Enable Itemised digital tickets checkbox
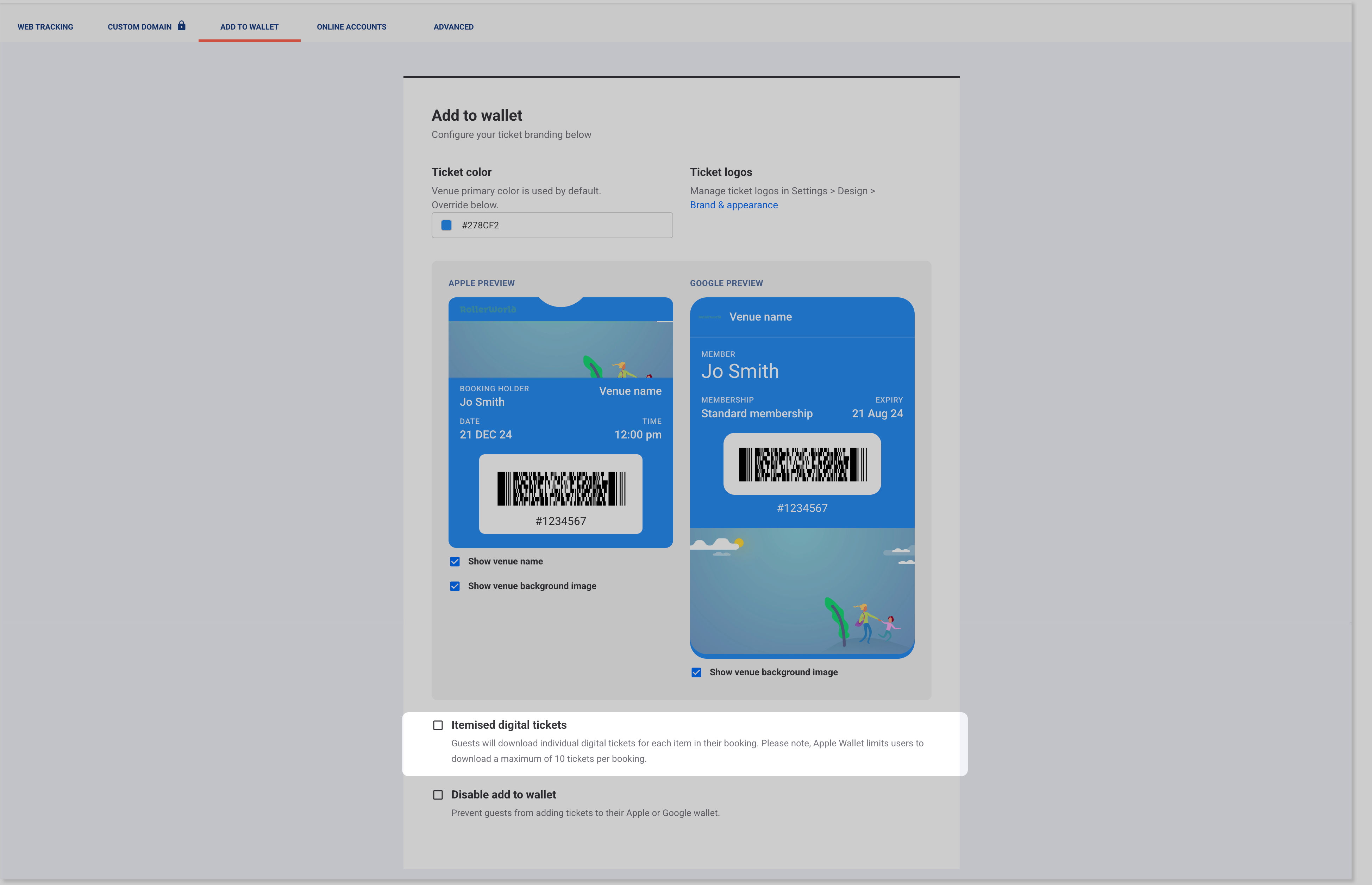 click(438, 725)
